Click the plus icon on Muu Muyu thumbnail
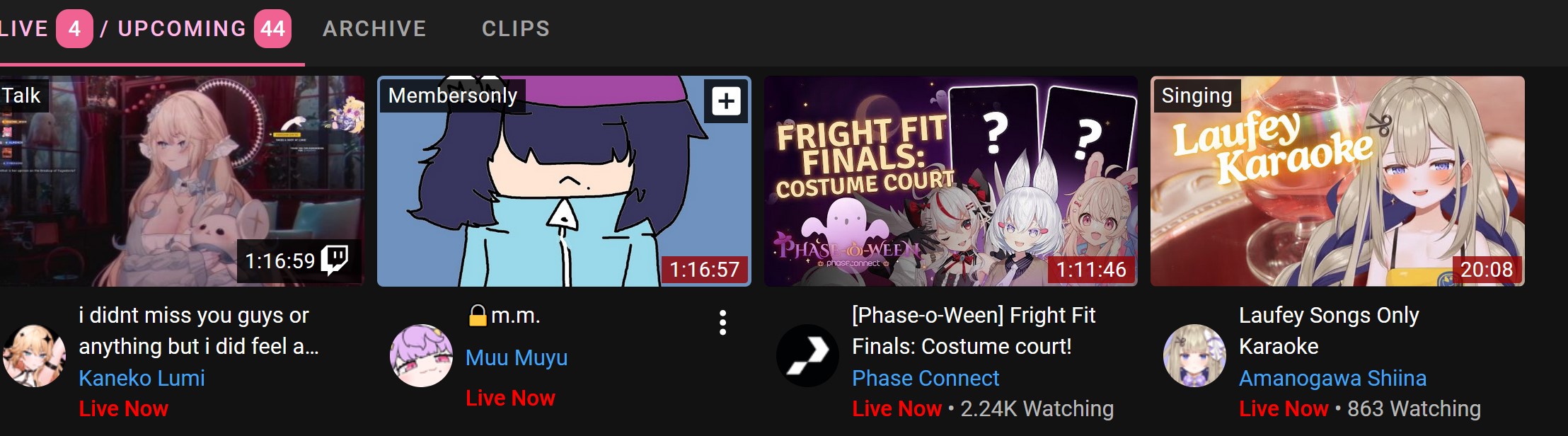This screenshot has height=436, width=1568. 726,101
